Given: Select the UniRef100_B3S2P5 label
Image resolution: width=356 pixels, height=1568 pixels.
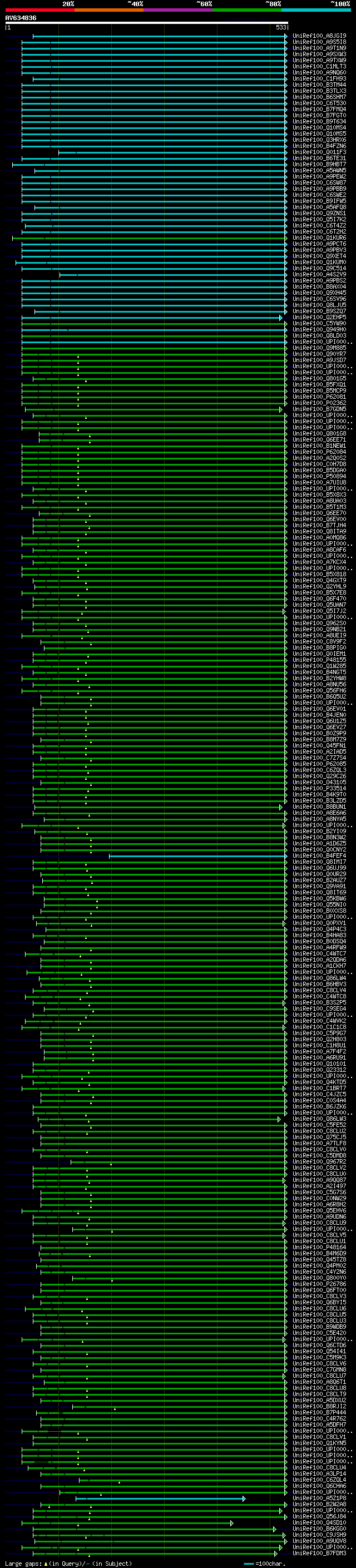Looking at the screenshot, I should coord(319,1002).
